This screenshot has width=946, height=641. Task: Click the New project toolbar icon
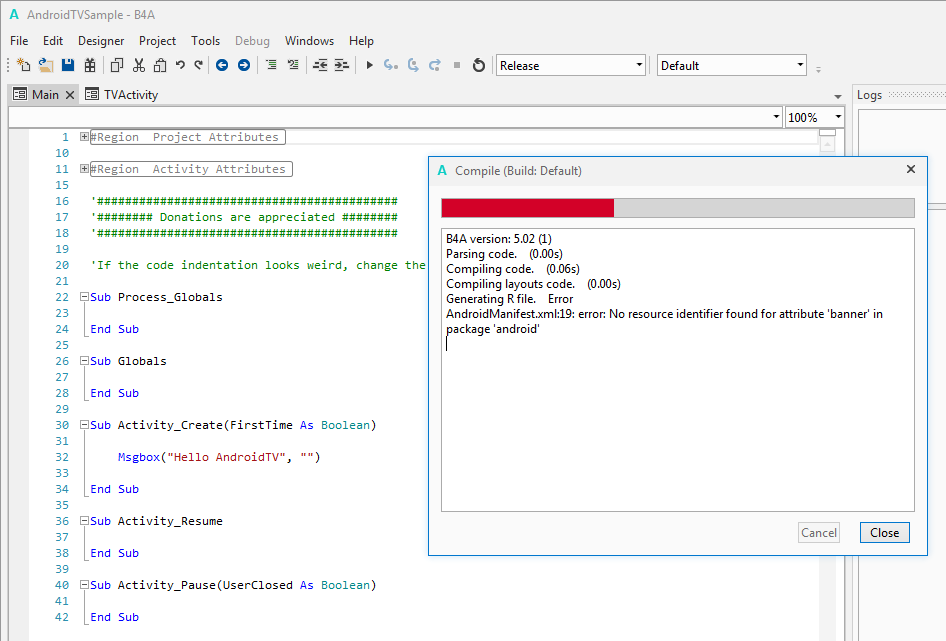point(24,65)
